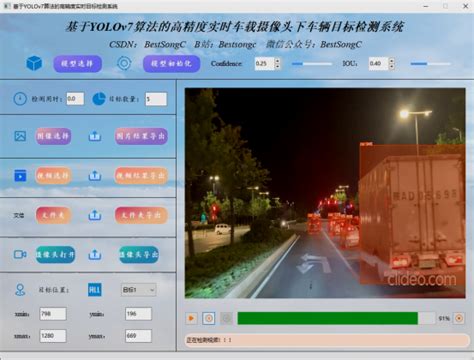
Task: Click the CSDN BestSongC credit text
Action: point(147,44)
